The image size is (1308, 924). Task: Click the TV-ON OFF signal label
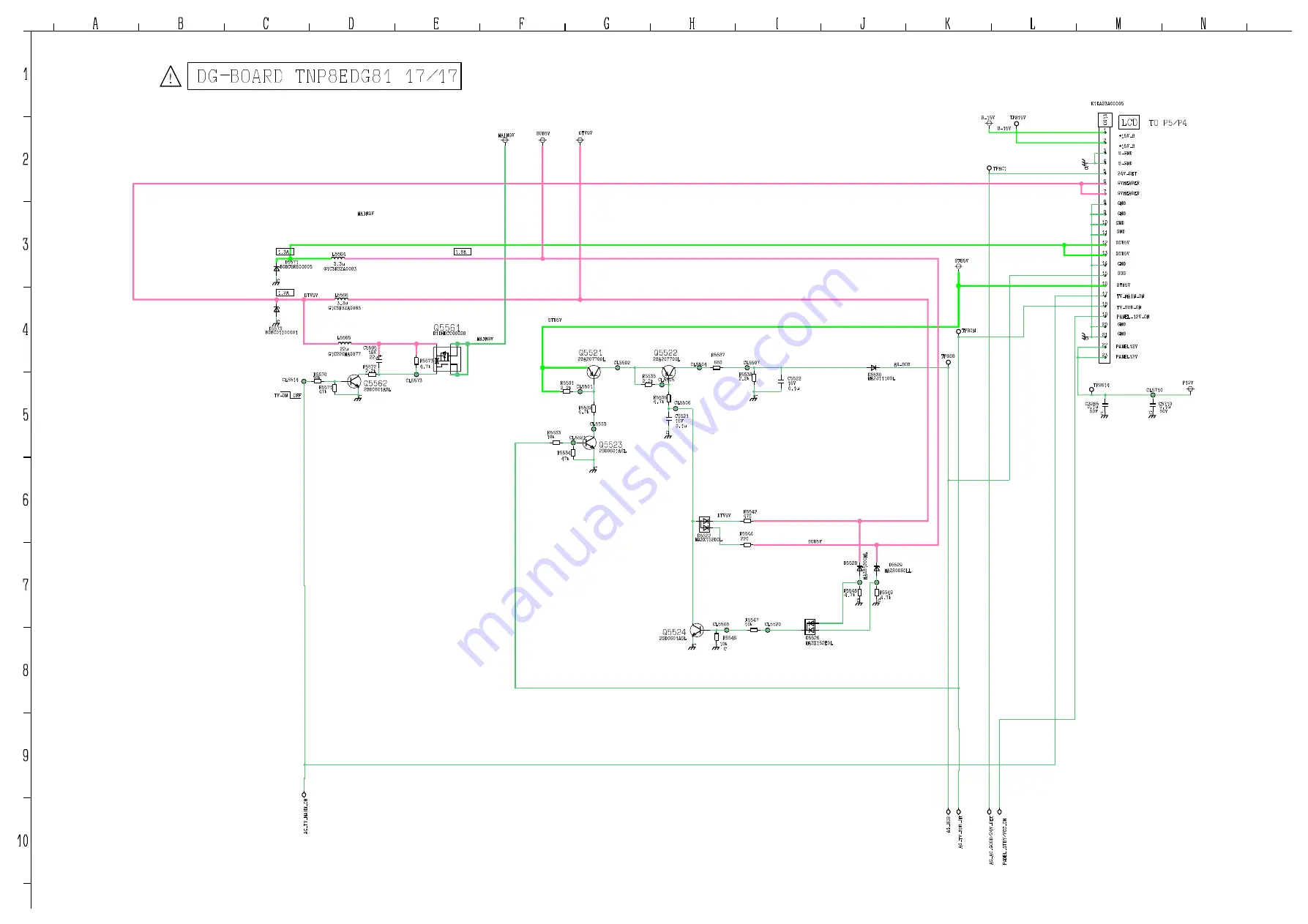(x=288, y=395)
